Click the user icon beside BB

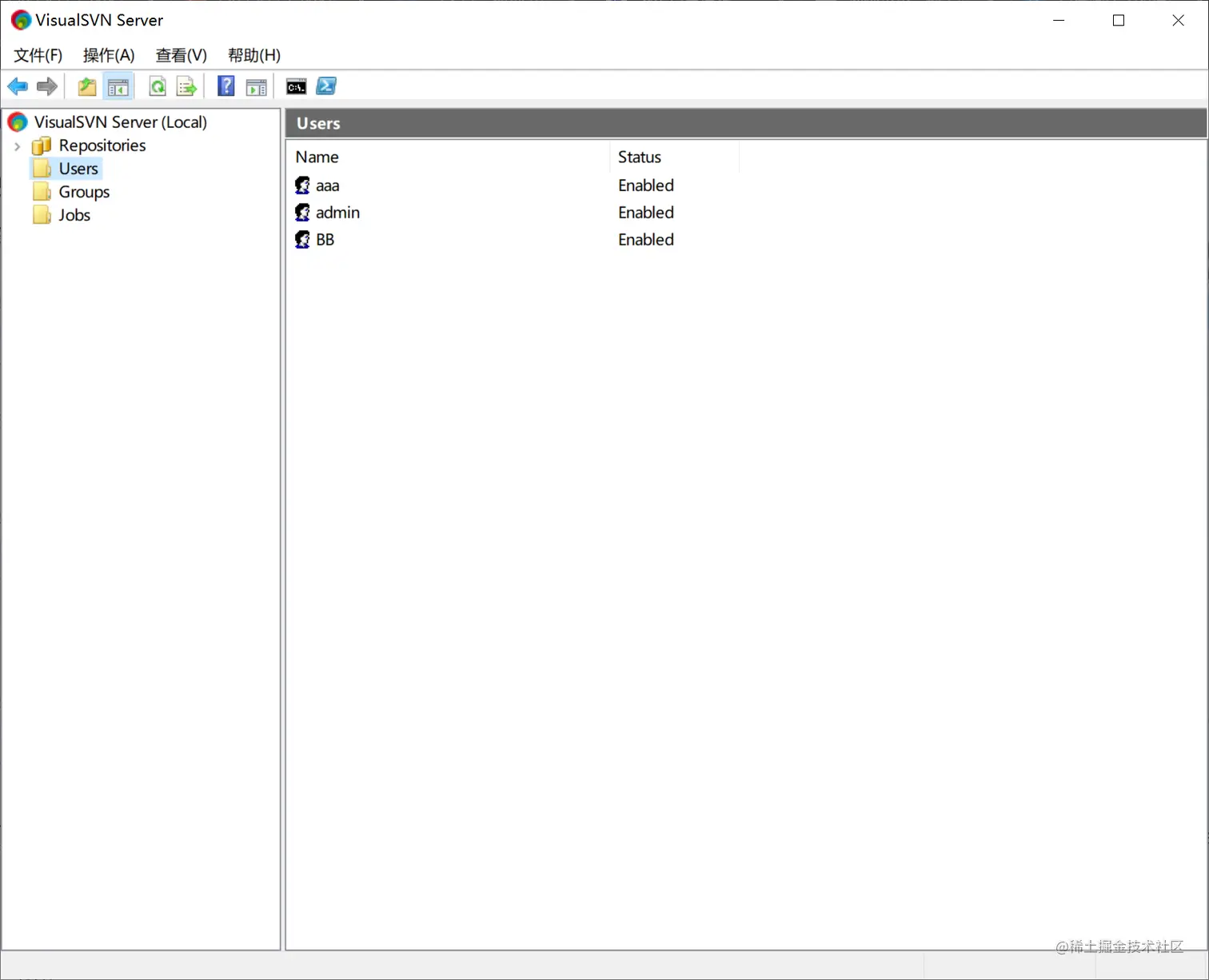click(302, 240)
